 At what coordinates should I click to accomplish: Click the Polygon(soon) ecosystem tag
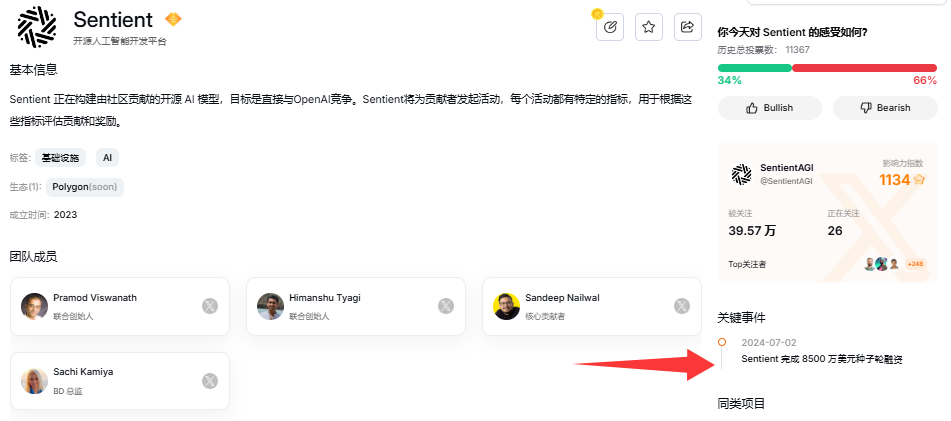tap(85, 187)
